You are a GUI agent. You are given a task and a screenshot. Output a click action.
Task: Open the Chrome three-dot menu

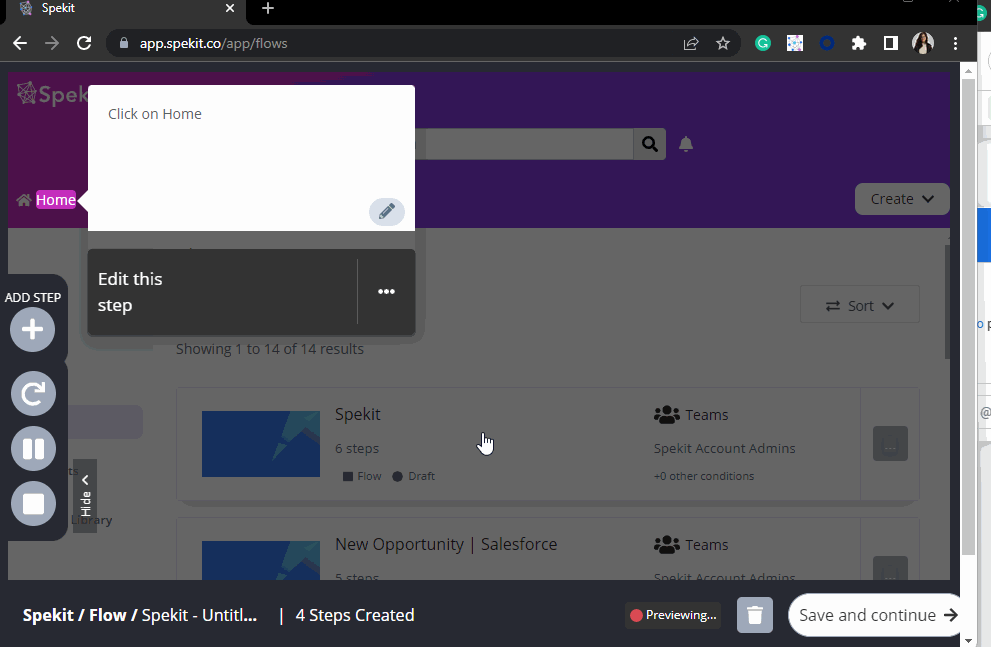click(956, 43)
